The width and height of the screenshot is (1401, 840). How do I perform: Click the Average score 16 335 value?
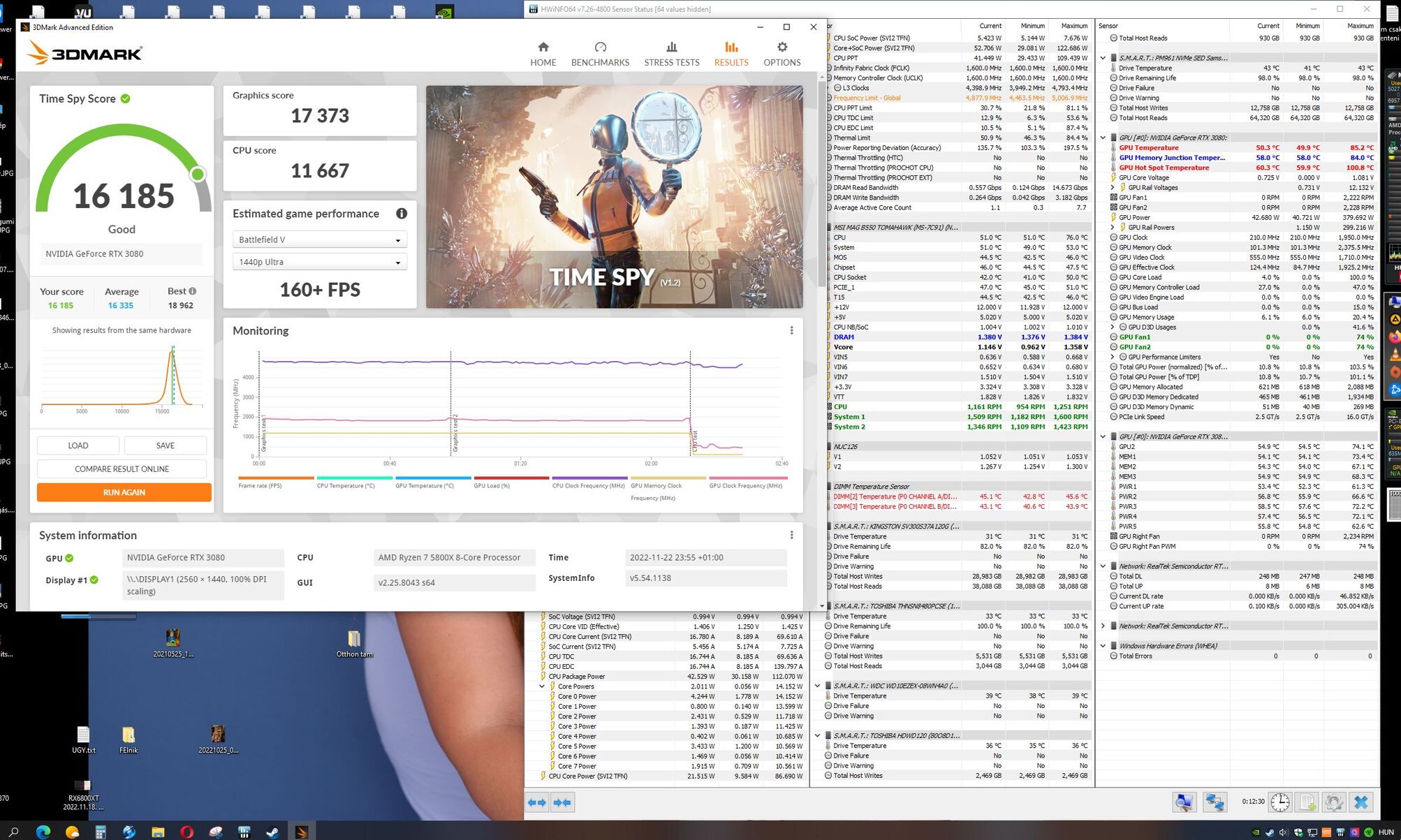point(121,305)
